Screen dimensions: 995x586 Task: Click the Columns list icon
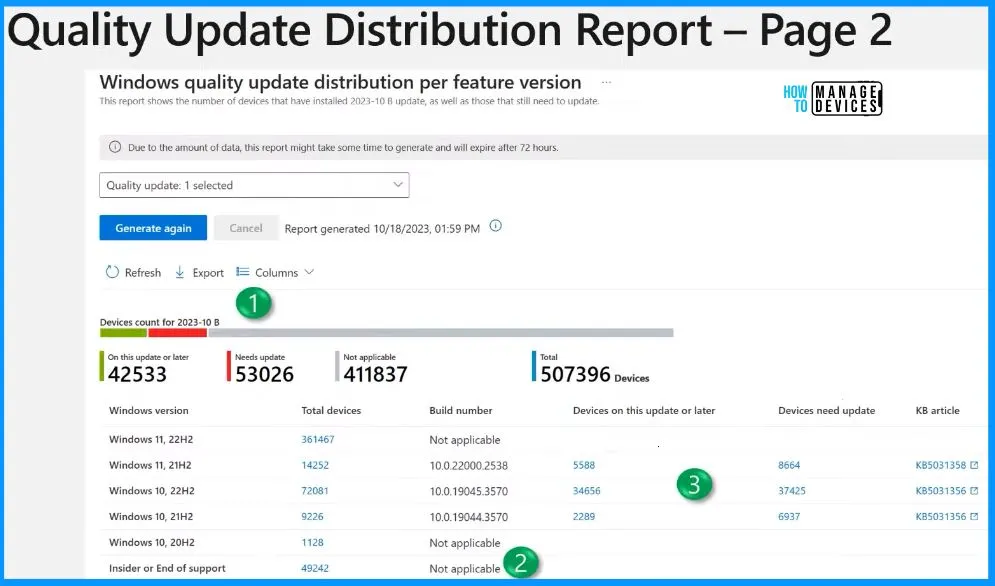[242, 272]
